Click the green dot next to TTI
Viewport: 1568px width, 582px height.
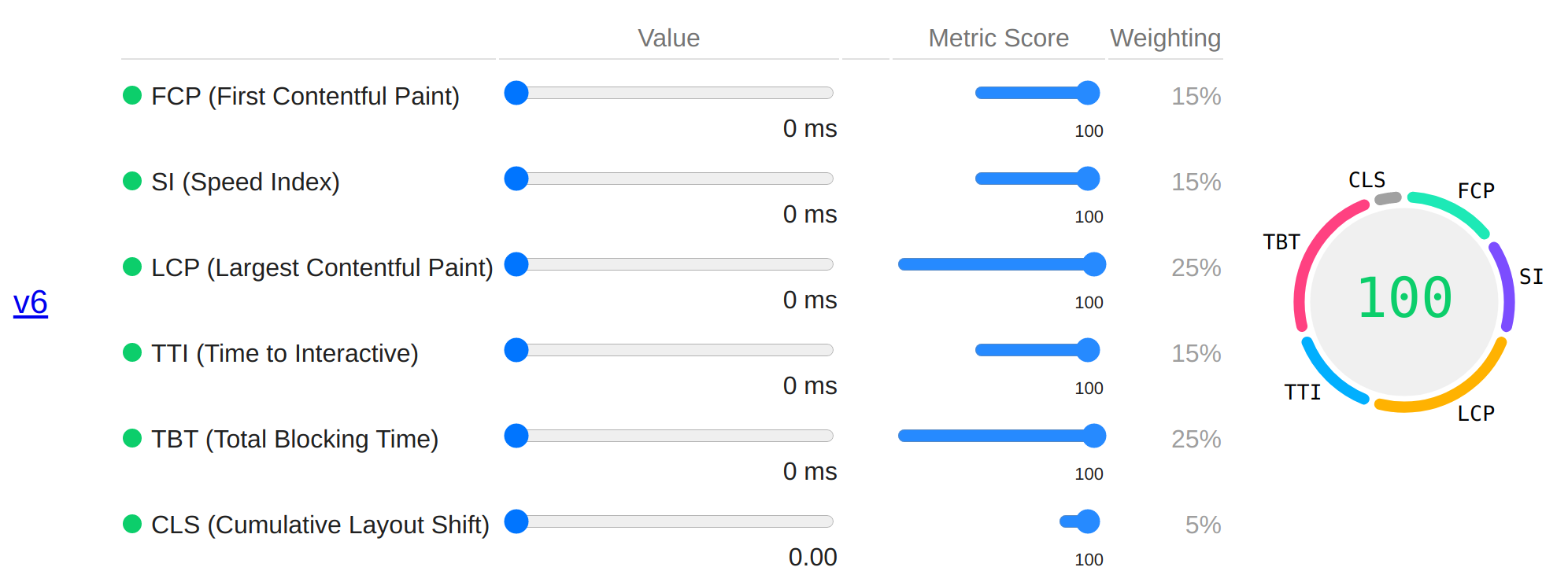(x=132, y=352)
